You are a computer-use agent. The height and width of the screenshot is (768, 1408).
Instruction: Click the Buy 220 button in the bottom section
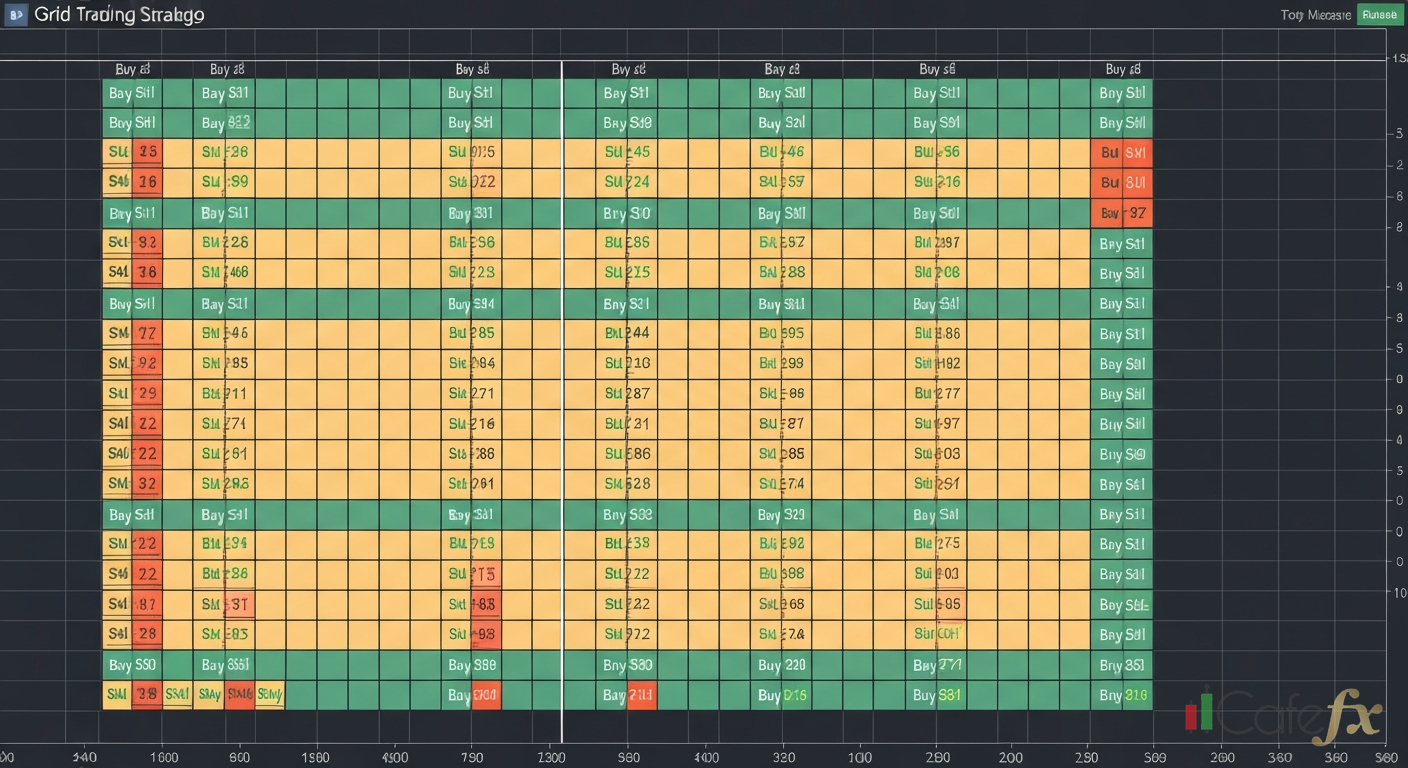click(x=781, y=664)
